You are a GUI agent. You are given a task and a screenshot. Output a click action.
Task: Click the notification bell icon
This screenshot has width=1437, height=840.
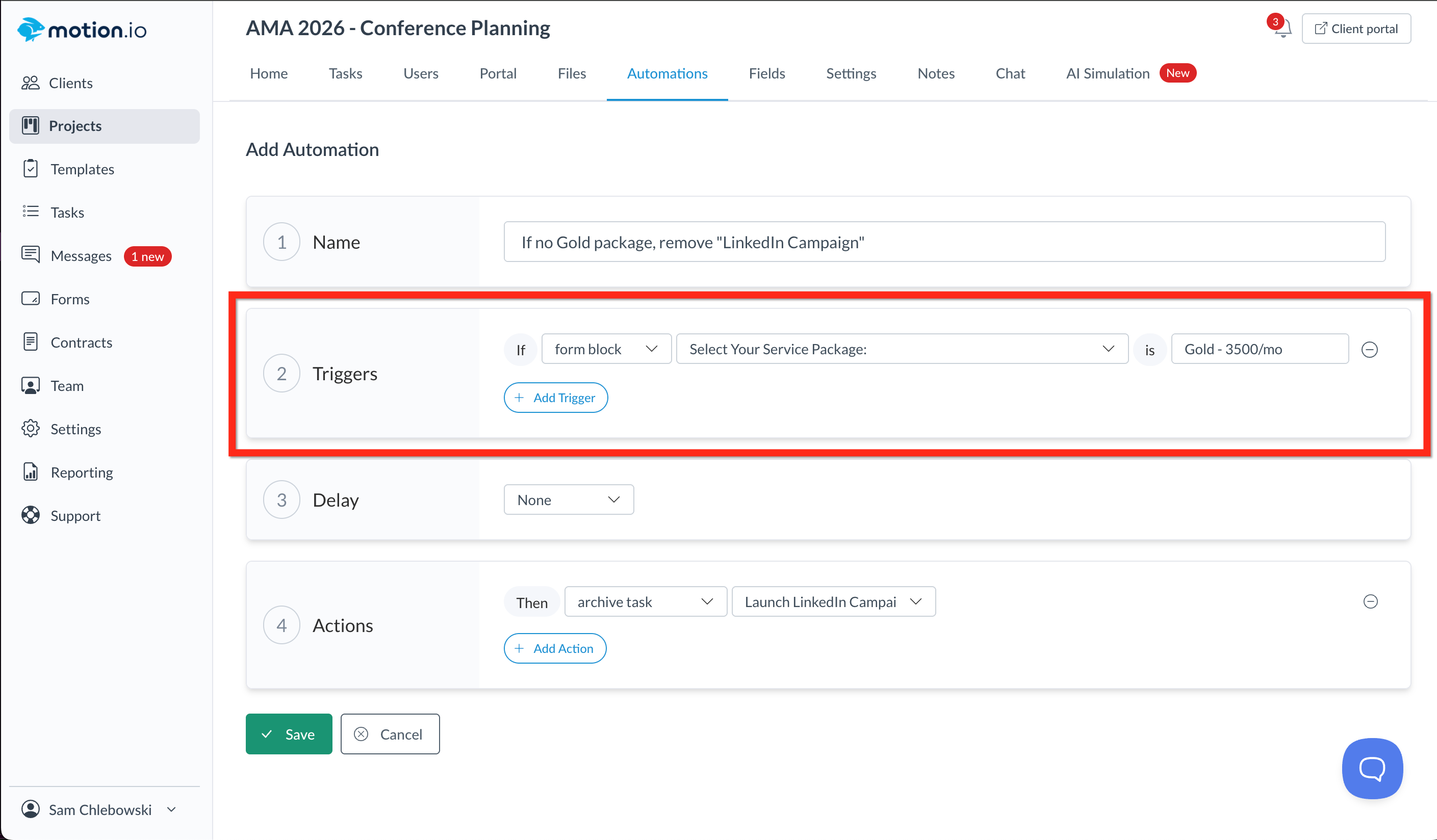(x=1282, y=29)
